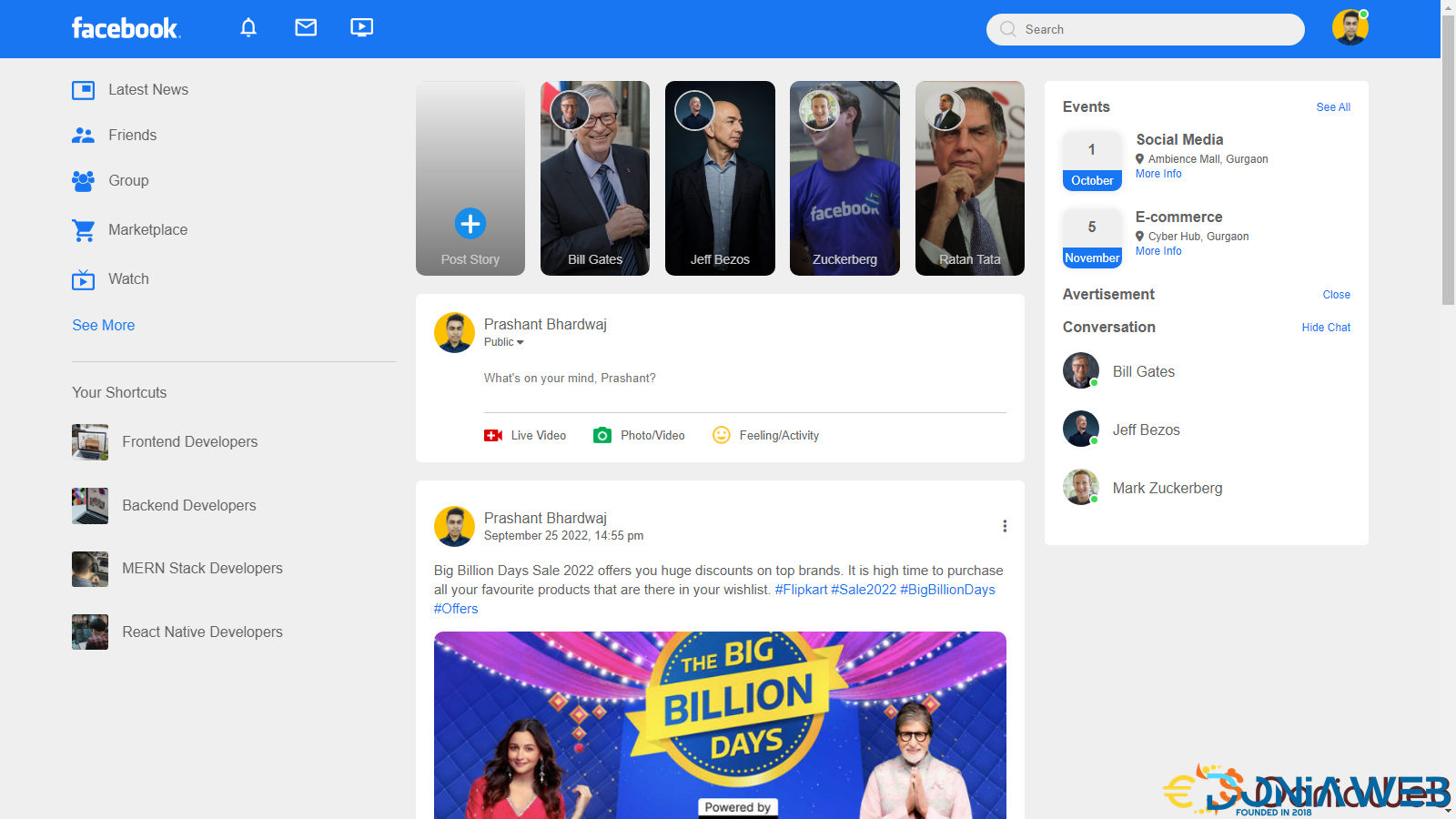Click Photo/Video label
Viewport: 1456px width, 819px height.
652,436
